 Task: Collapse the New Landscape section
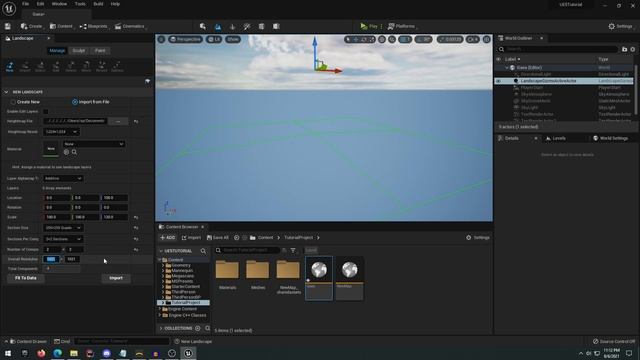tap(6, 92)
